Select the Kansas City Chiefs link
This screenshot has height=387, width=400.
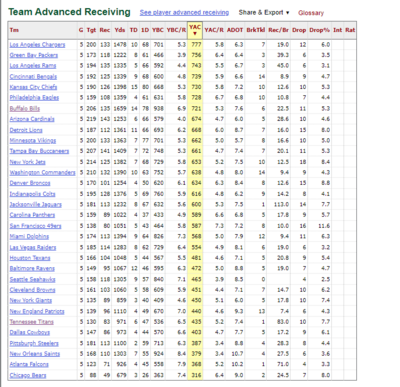tap(33, 87)
